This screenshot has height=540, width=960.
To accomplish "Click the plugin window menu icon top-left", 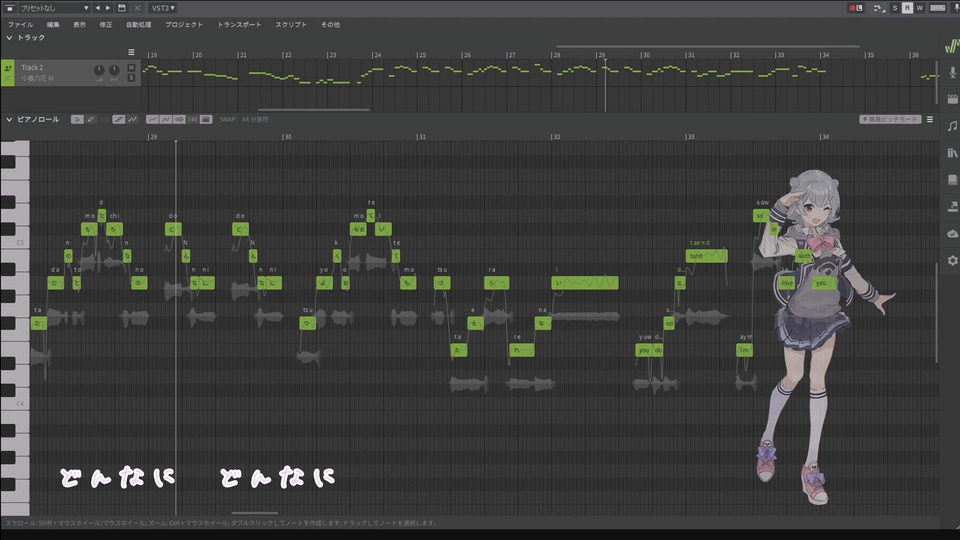I will coord(9,8).
